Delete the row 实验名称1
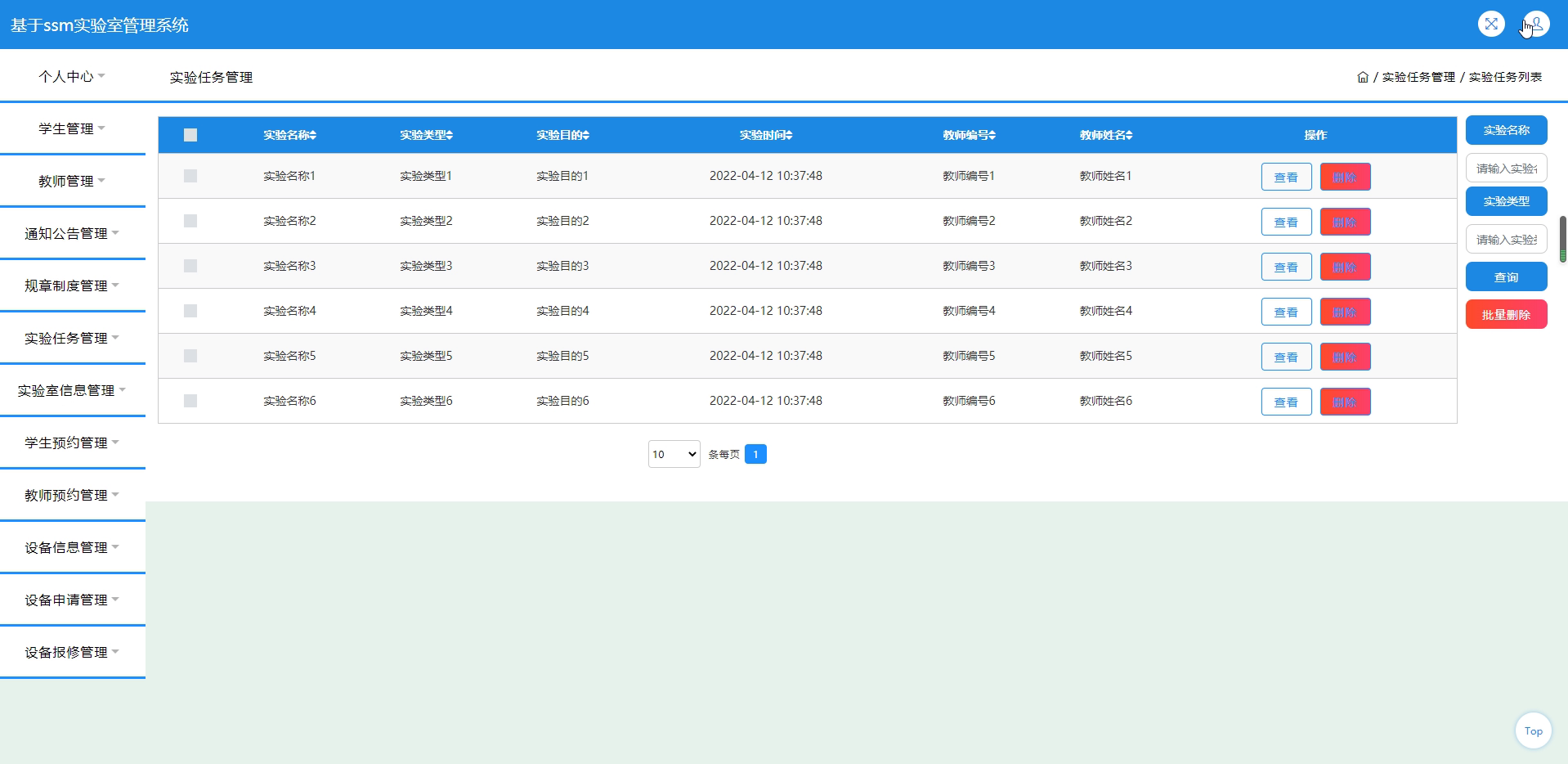1568x764 pixels. pos(1345,177)
